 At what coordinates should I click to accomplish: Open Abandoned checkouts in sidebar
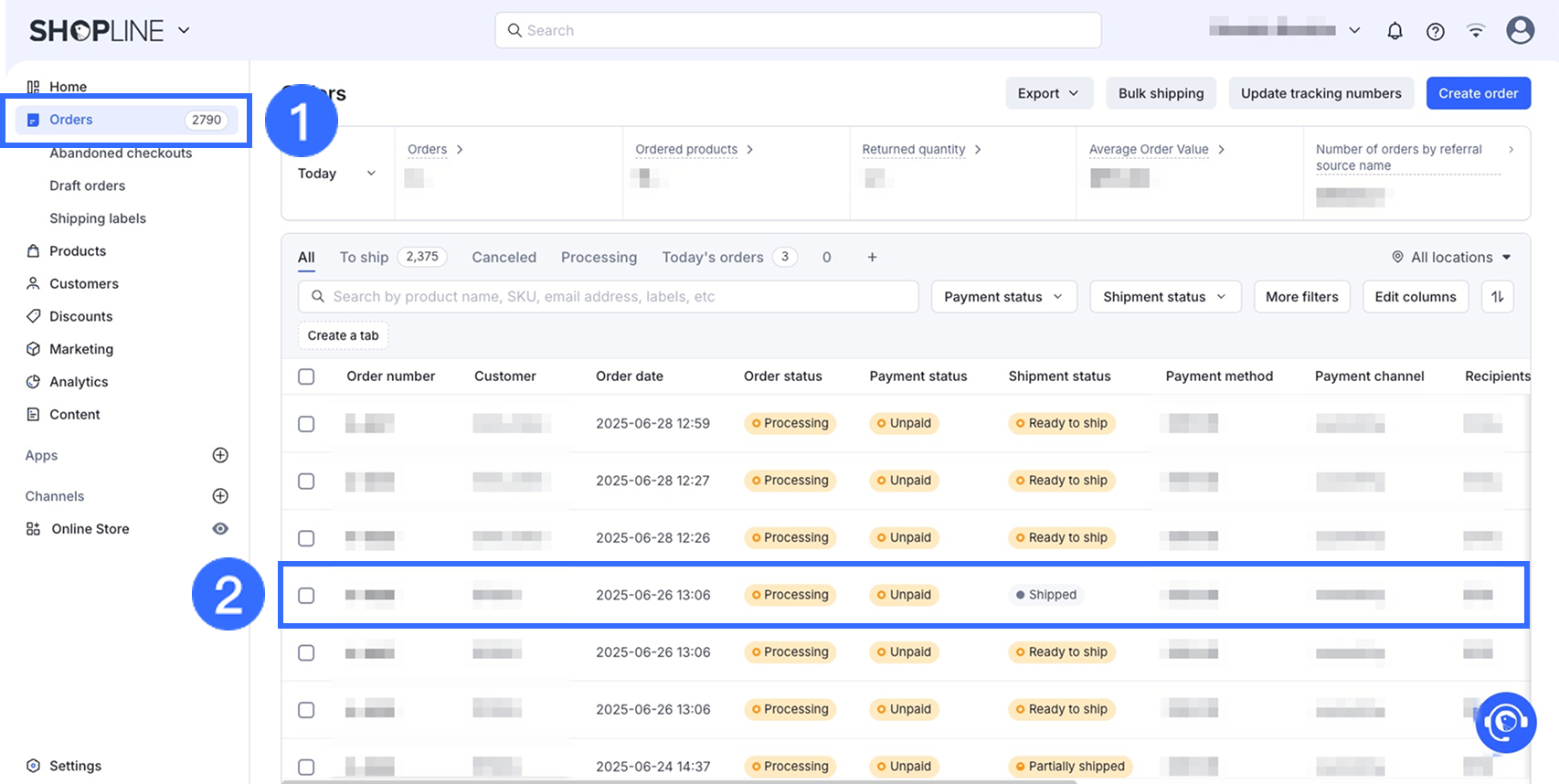coord(121,153)
